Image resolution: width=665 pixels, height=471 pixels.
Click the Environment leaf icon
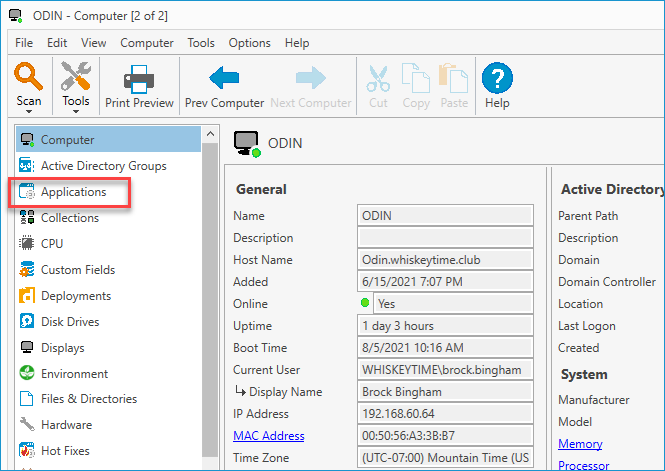27,373
